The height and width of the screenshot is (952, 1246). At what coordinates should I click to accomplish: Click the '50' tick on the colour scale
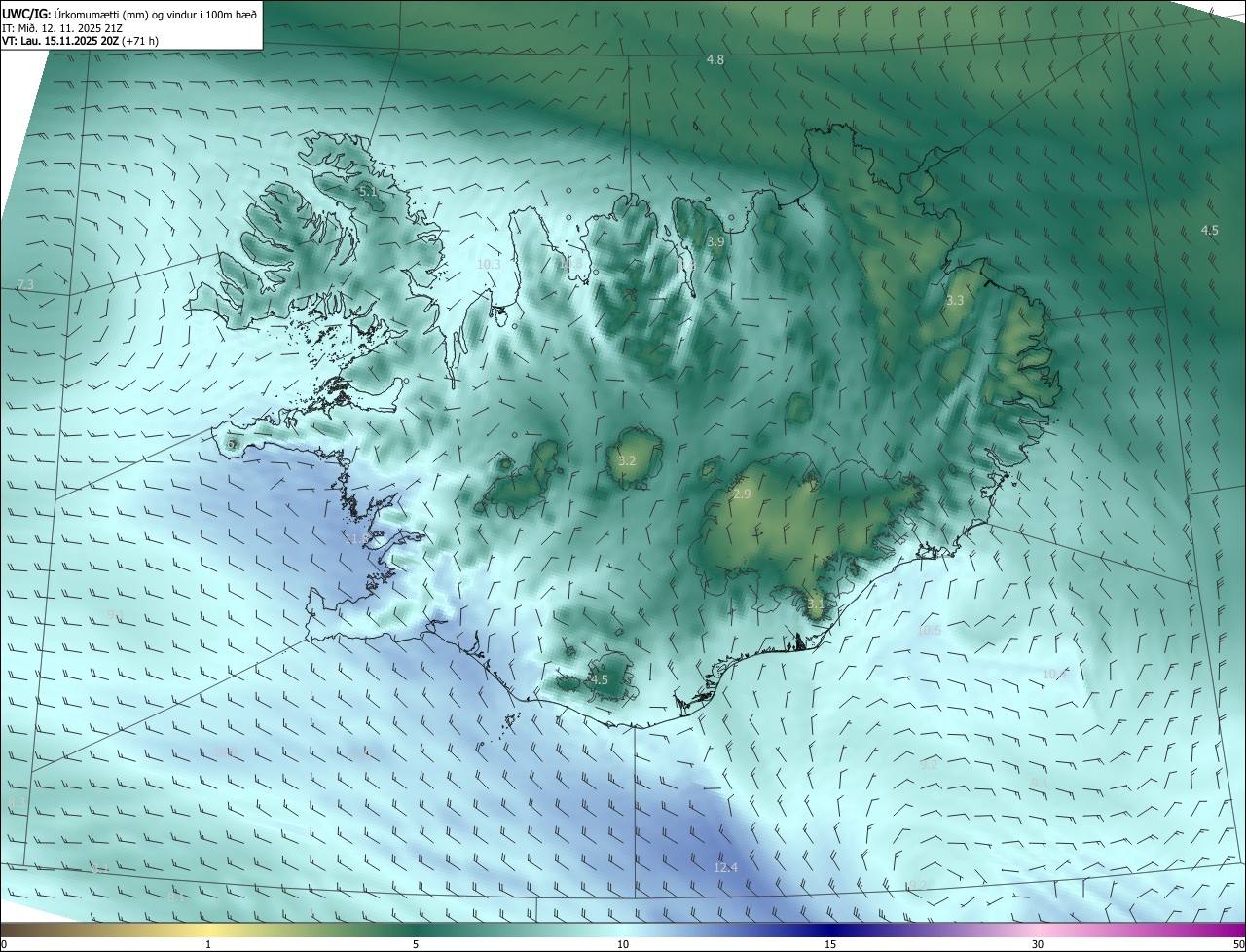pos(1238,944)
